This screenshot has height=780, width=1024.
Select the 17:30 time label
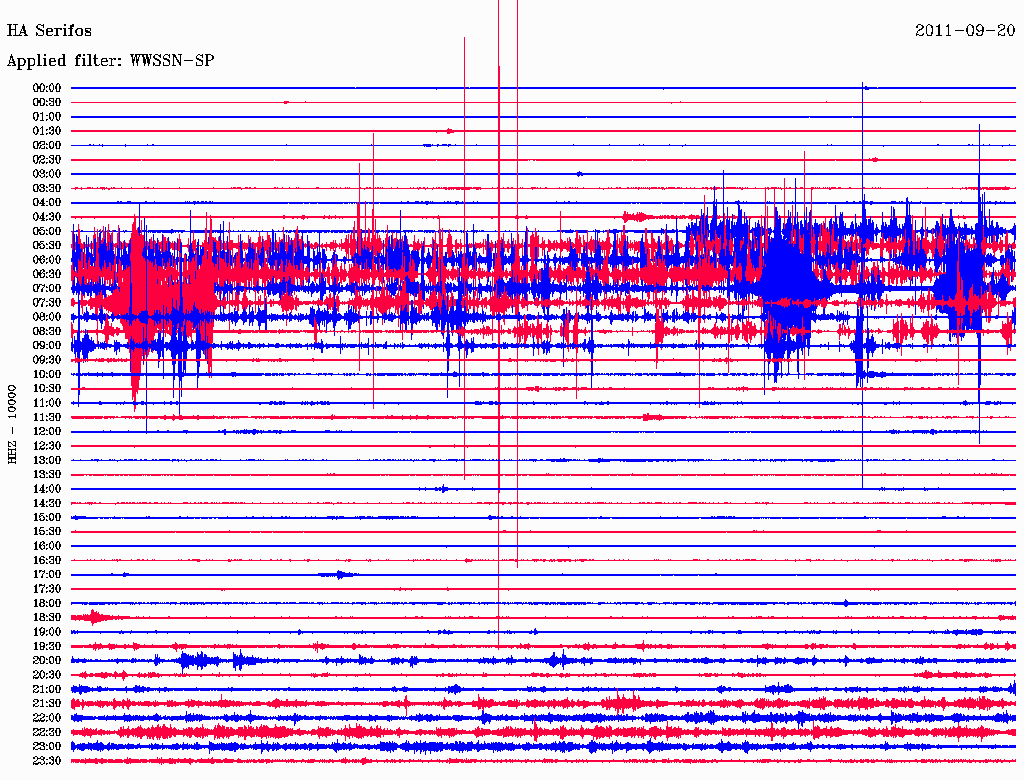[x=47, y=589]
